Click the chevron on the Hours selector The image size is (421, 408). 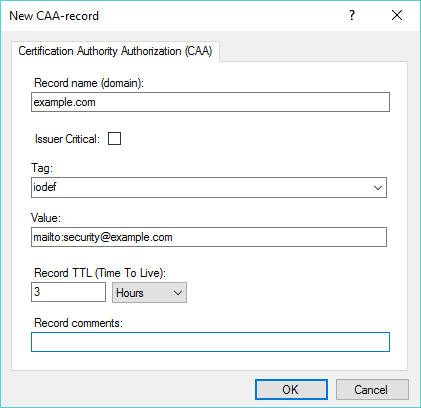(x=178, y=293)
